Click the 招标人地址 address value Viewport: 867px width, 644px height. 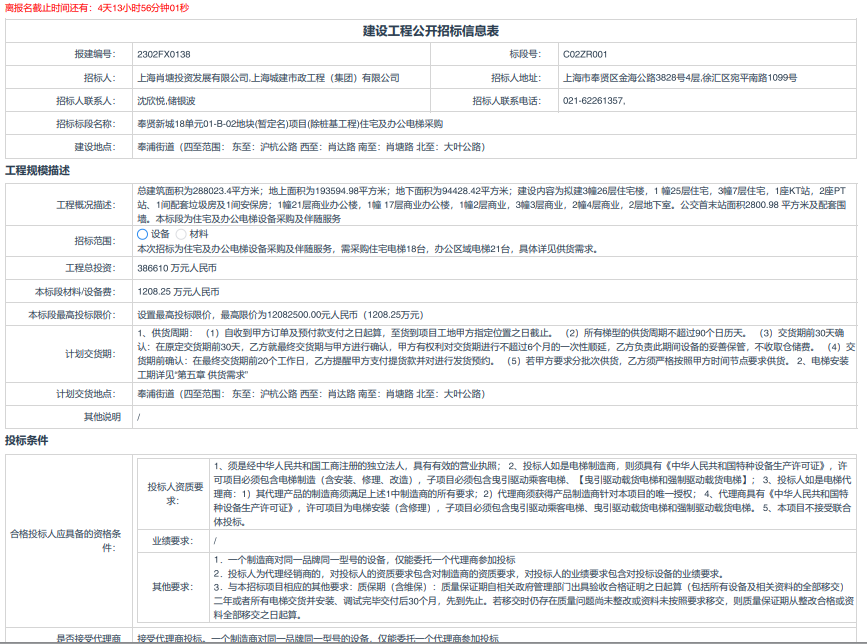[679, 77]
